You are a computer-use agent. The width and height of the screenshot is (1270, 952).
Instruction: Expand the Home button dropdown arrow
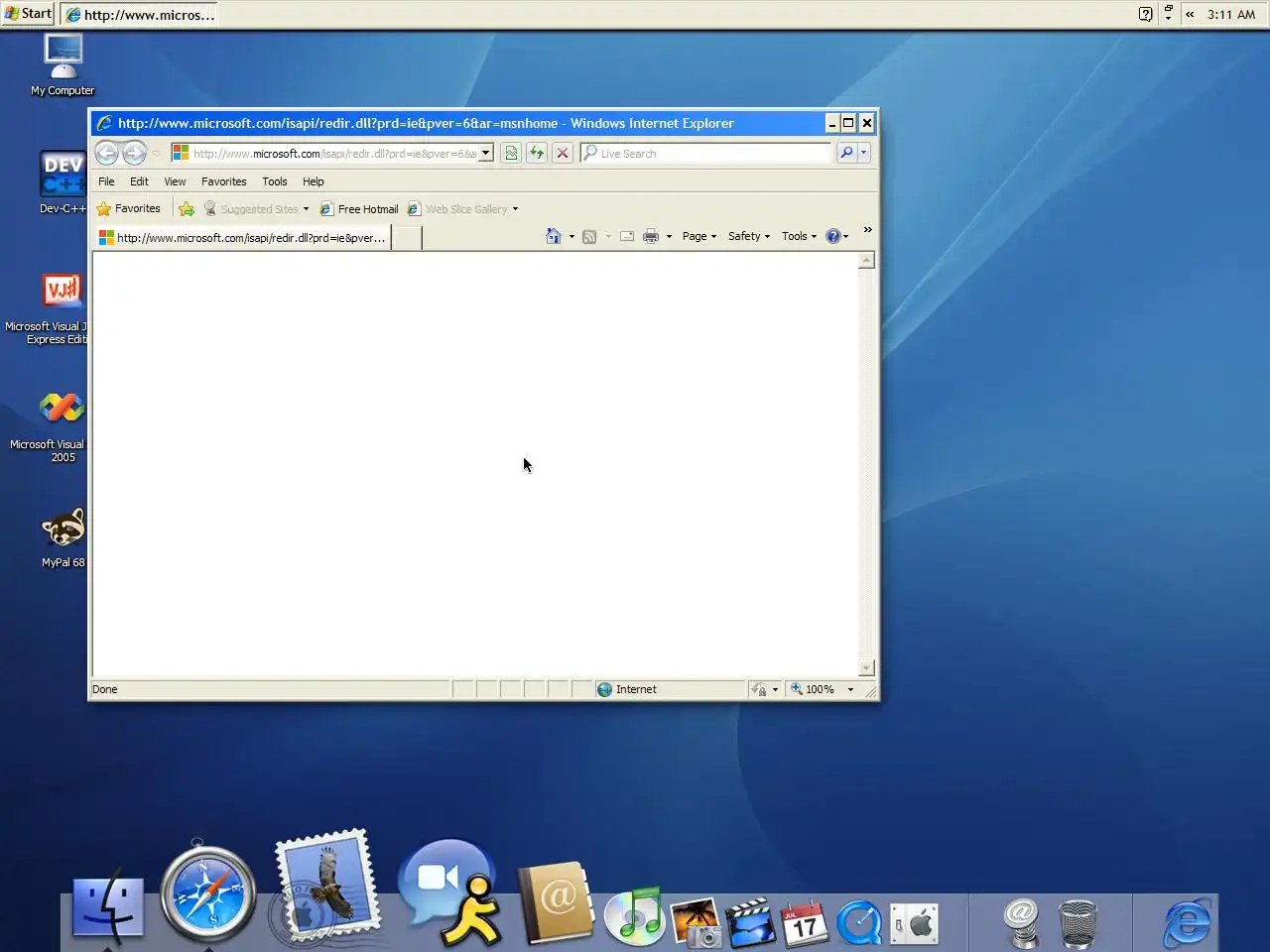pos(571,236)
